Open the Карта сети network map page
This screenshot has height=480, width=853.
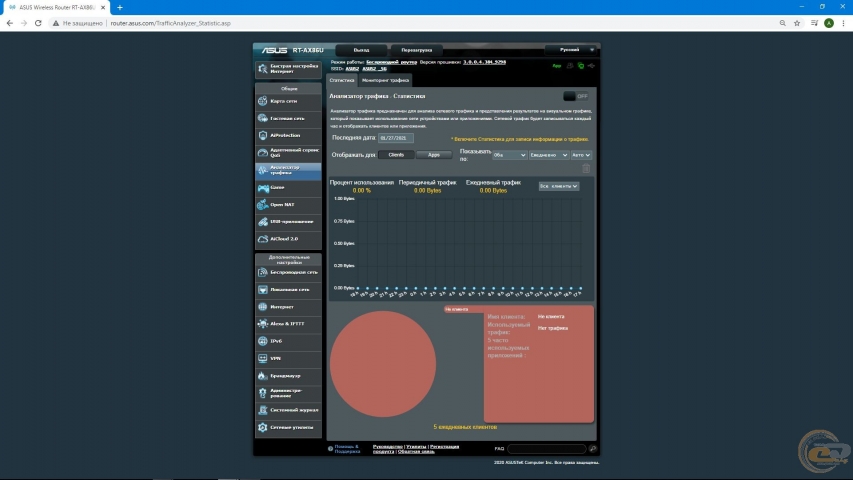tap(288, 101)
